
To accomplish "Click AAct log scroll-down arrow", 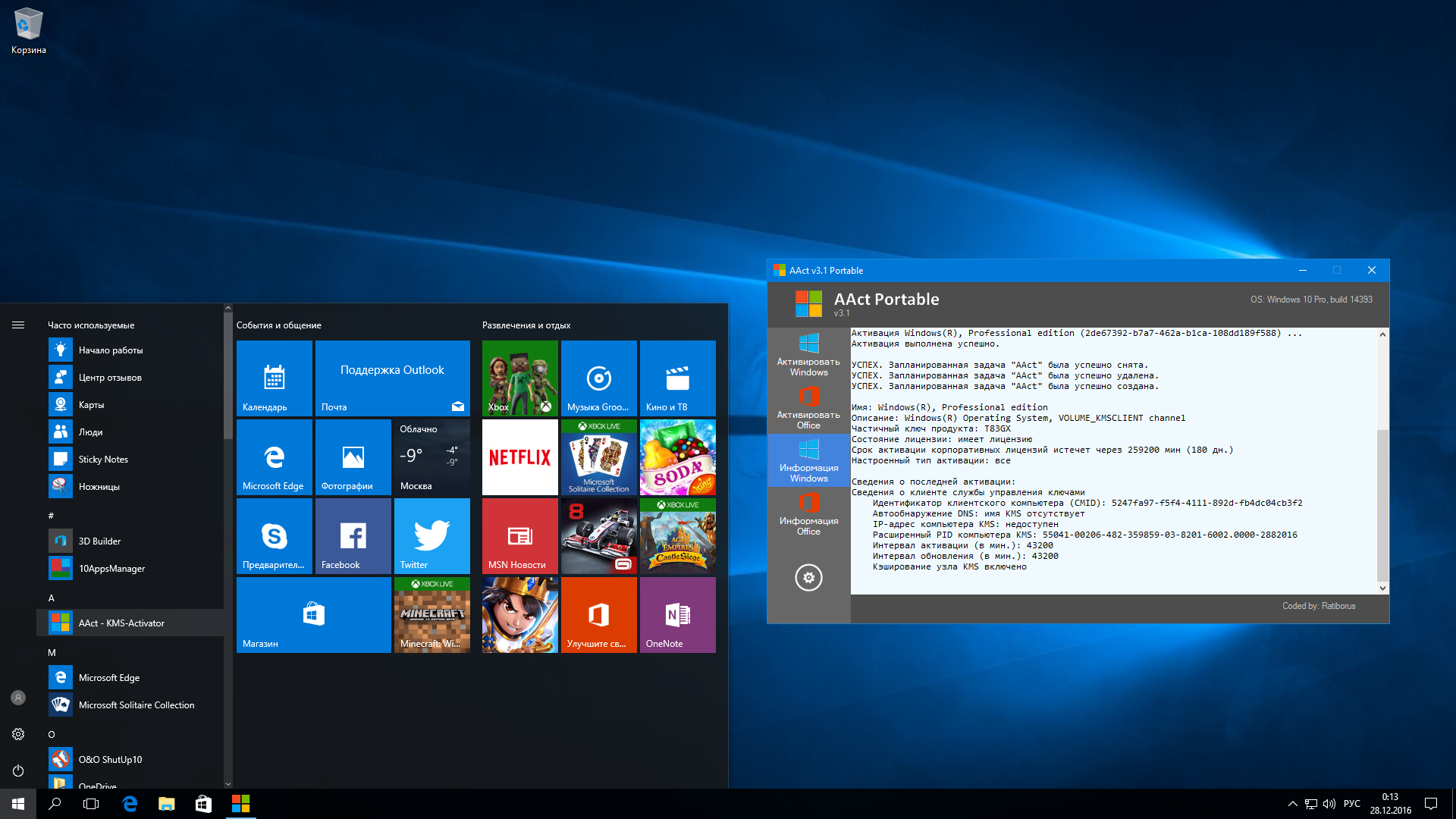I will (x=1382, y=588).
